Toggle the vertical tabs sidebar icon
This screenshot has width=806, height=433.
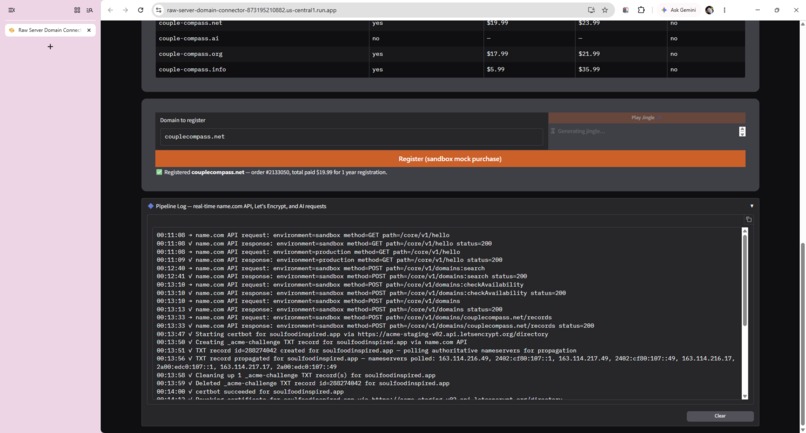click(11, 10)
